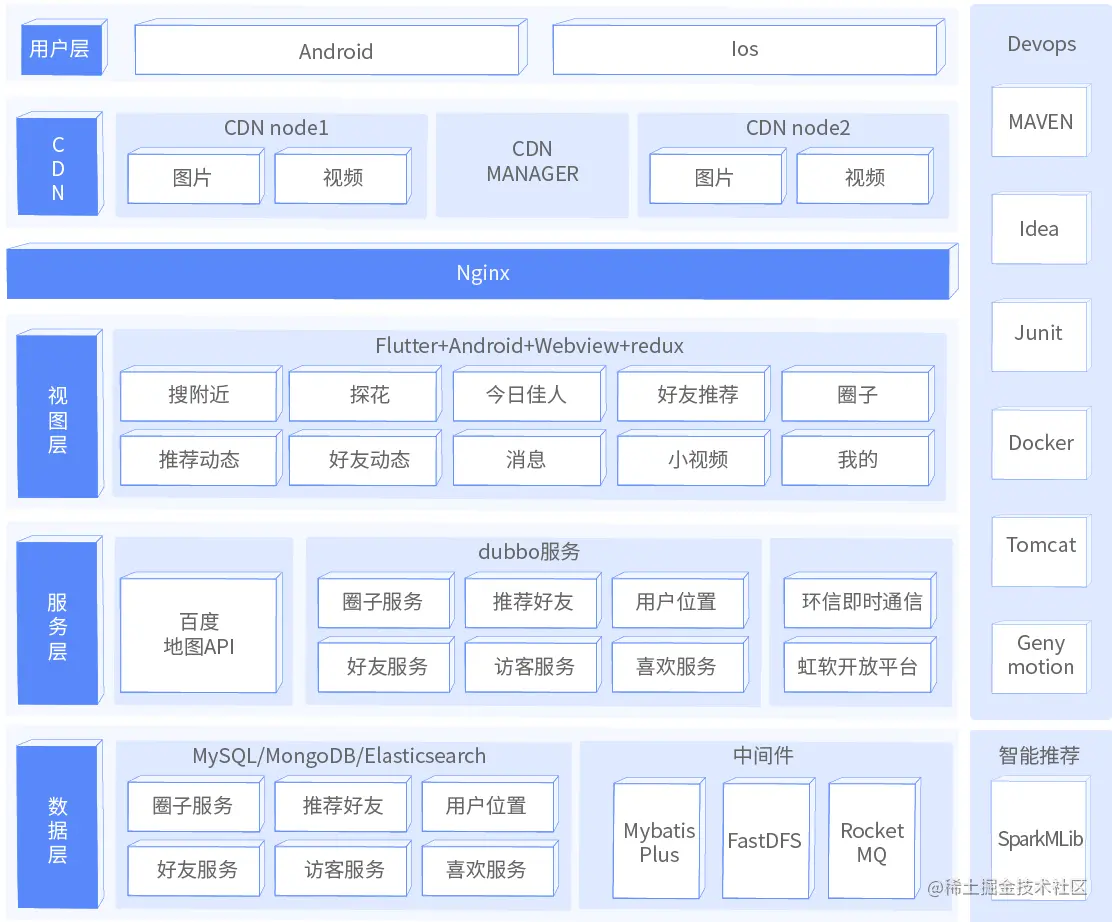Select the 今日佳人 box
This screenshot has height=922, width=1112.
tap(529, 394)
